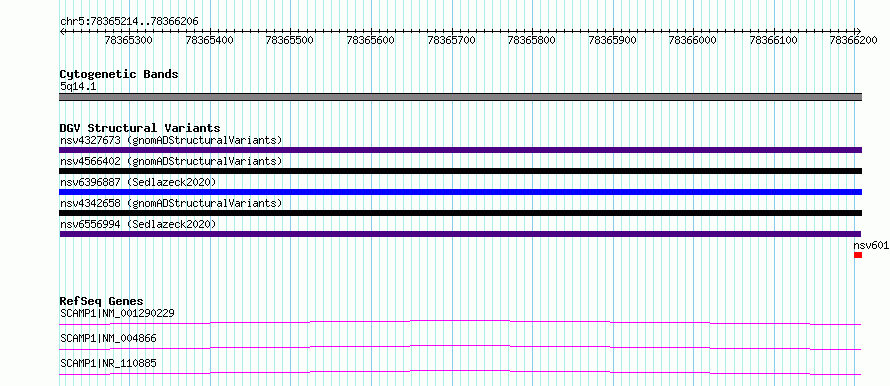Select the 78366200 ruler position label
Viewport: 890px width, 386px height.
tap(854, 40)
